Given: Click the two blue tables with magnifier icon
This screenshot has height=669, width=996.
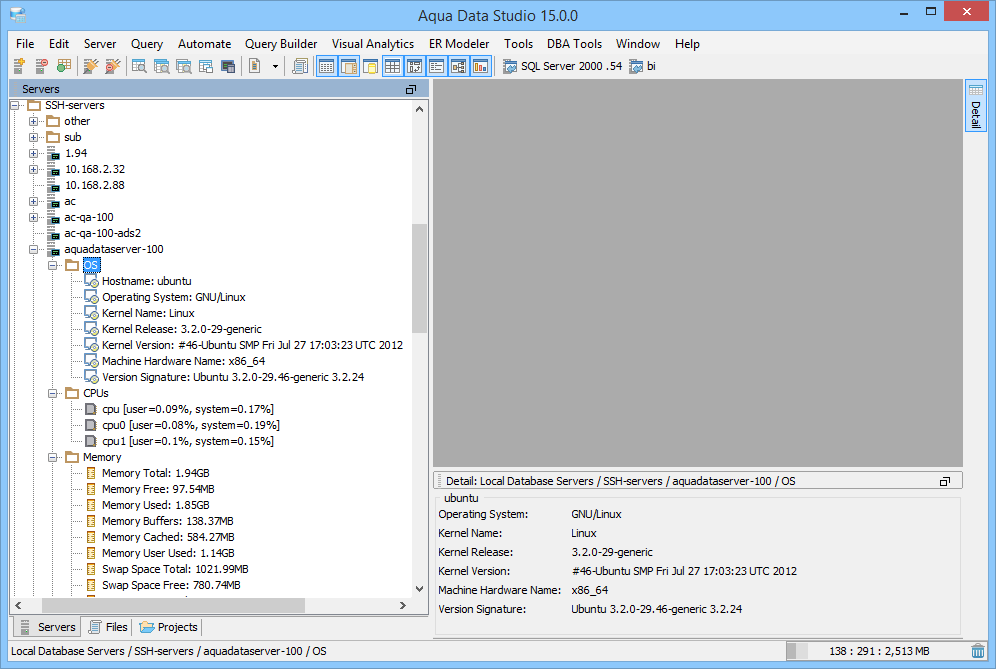Looking at the screenshot, I should 161,66.
